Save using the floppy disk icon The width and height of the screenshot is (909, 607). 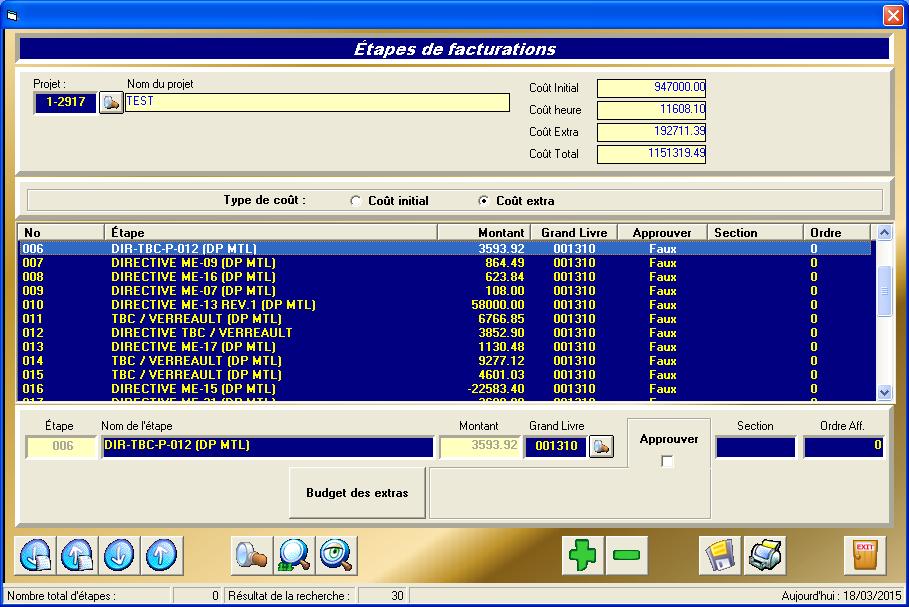click(720, 555)
